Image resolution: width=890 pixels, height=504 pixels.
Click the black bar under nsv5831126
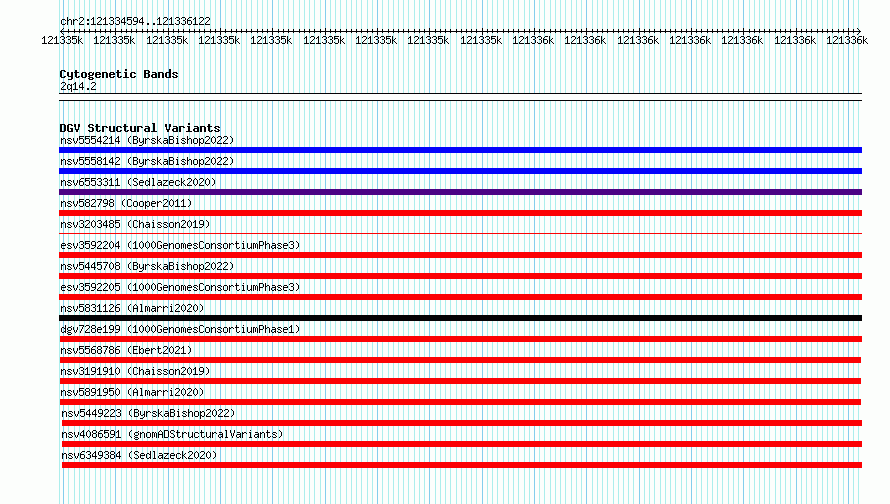[460, 318]
